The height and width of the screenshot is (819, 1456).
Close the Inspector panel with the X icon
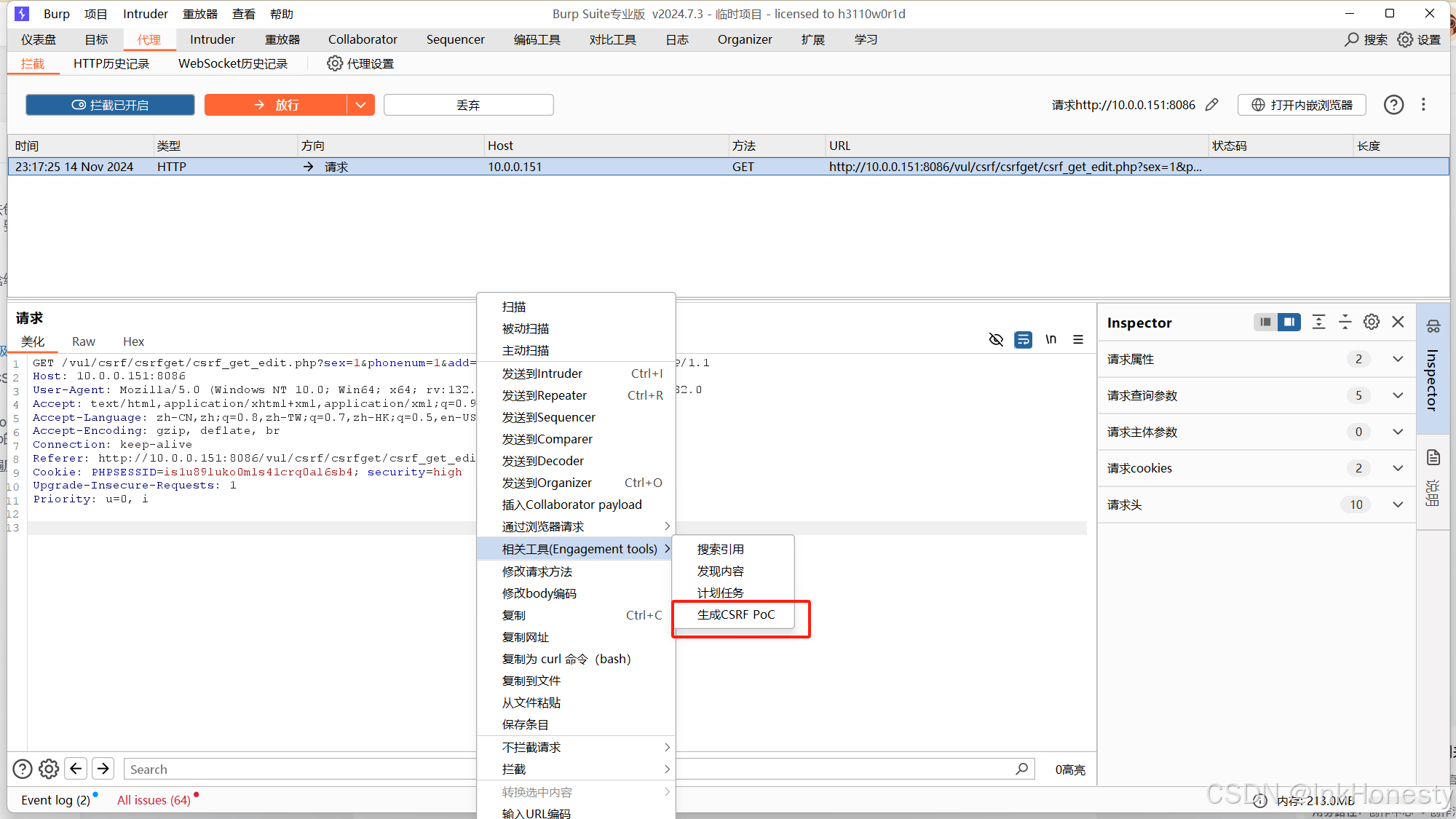tap(1398, 321)
